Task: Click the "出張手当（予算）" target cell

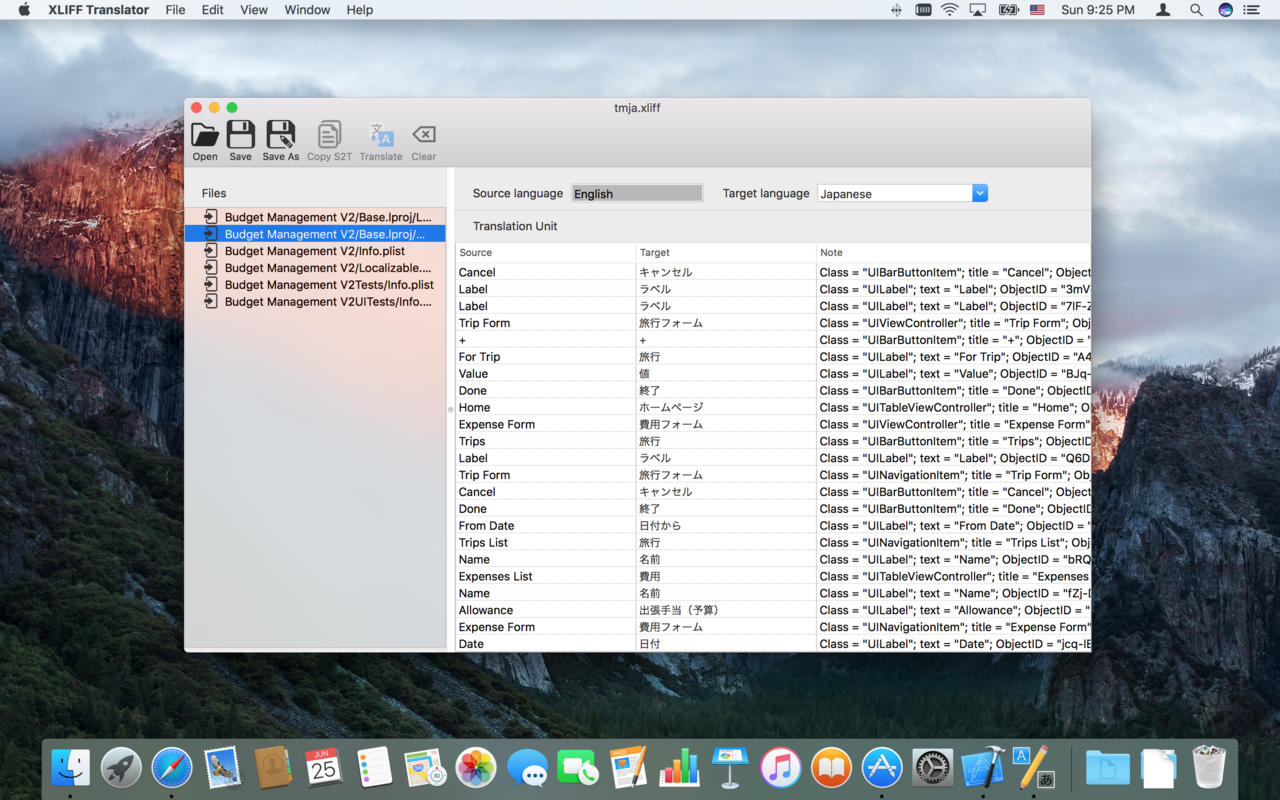Action: point(726,611)
